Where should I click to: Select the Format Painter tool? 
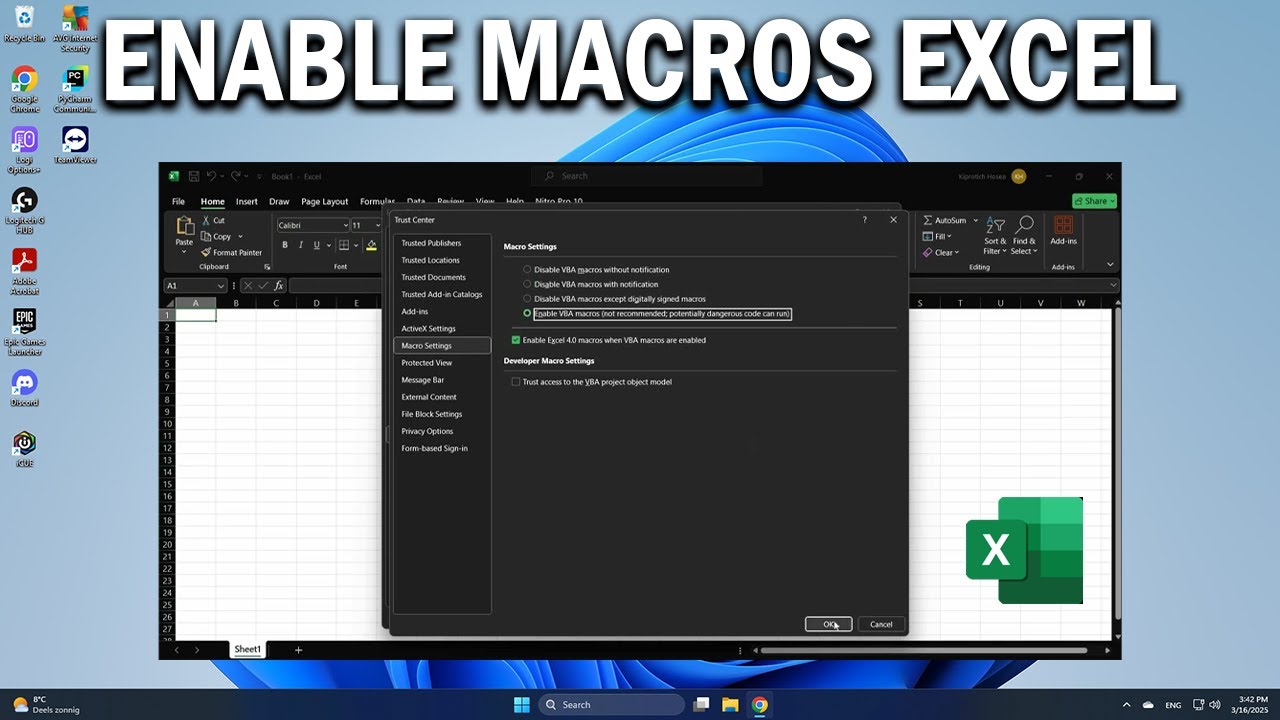point(231,252)
